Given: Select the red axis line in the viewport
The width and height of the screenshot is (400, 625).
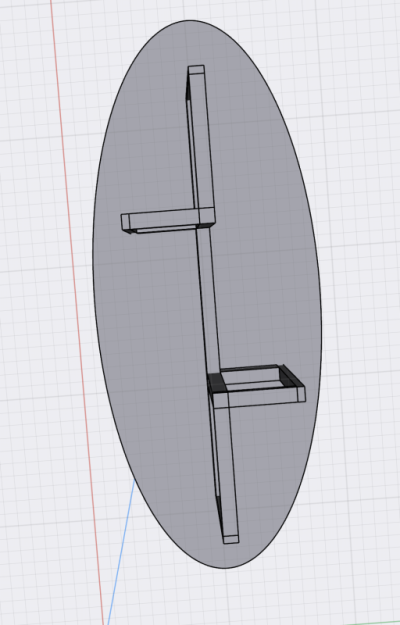Looking at the screenshot, I should pyautogui.click(x=76, y=311).
